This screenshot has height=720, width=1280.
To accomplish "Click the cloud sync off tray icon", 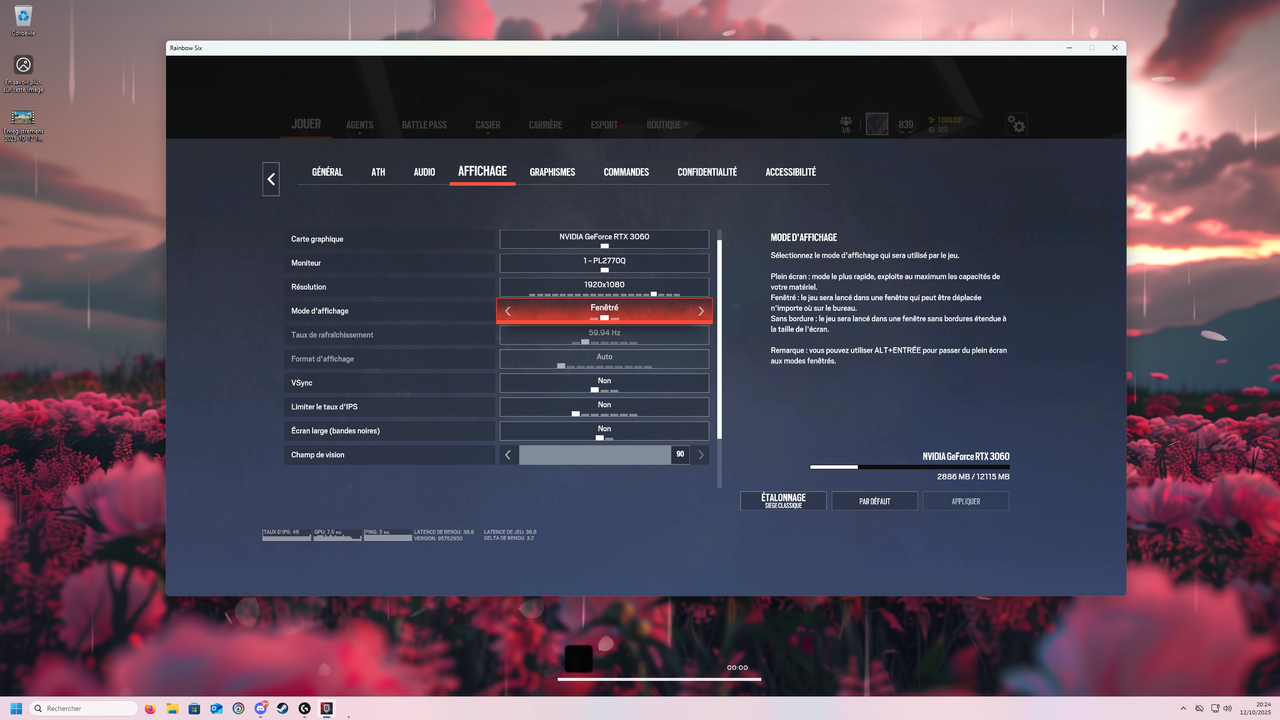I will click(1200, 708).
